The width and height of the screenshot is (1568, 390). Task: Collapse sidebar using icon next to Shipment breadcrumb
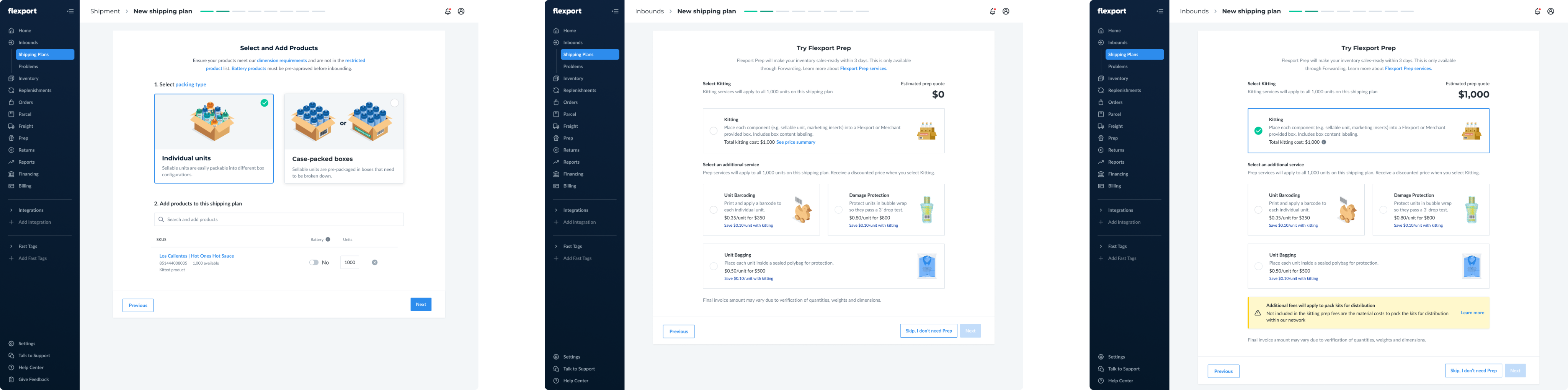(x=70, y=11)
